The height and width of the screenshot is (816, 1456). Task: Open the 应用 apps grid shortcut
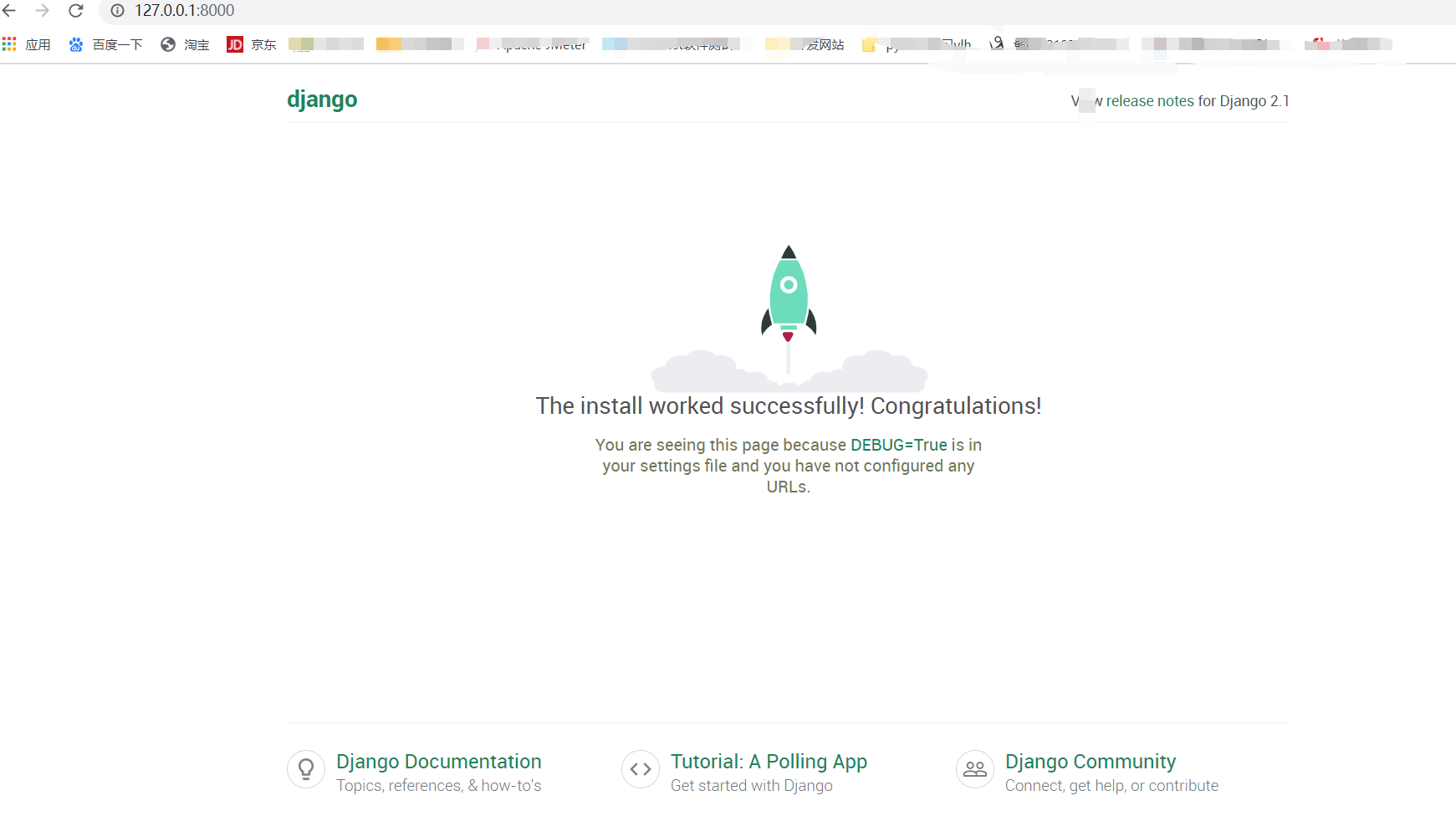(x=27, y=44)
